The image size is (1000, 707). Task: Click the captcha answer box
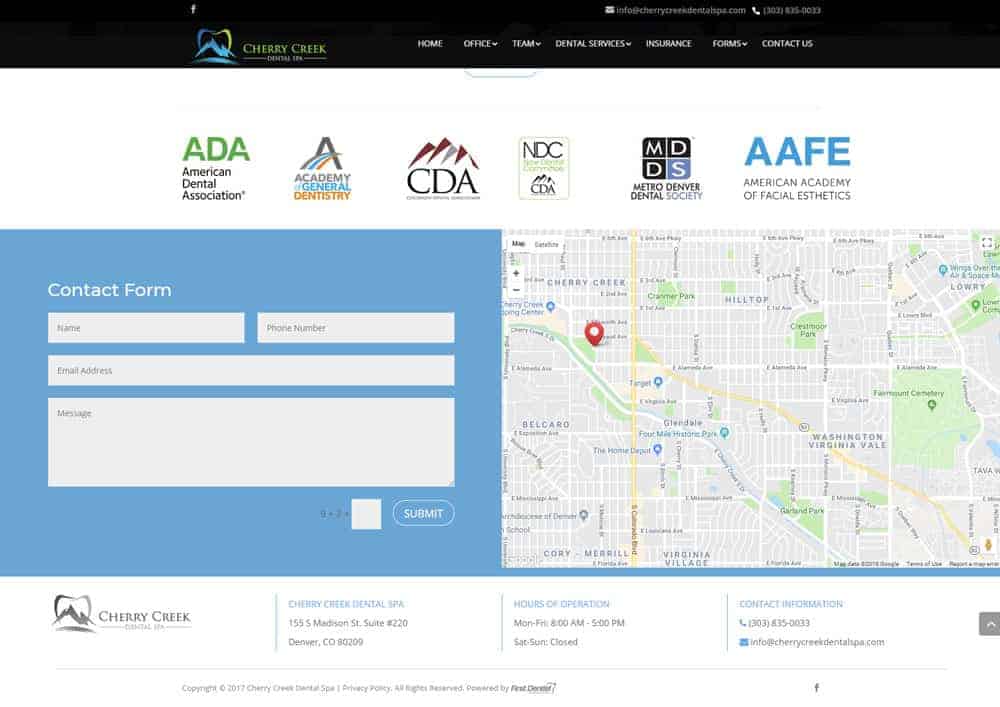pos(367,514)
